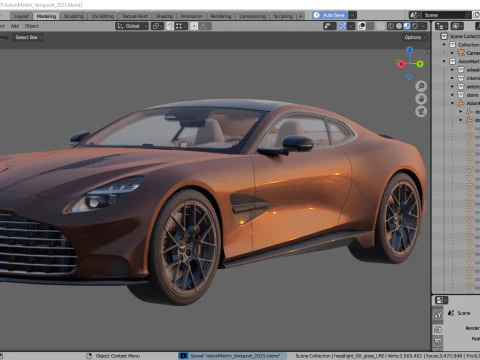480x360 pixels.
Task: Click the Z axis on navigation gizmo
Action: tap(409, 50)
